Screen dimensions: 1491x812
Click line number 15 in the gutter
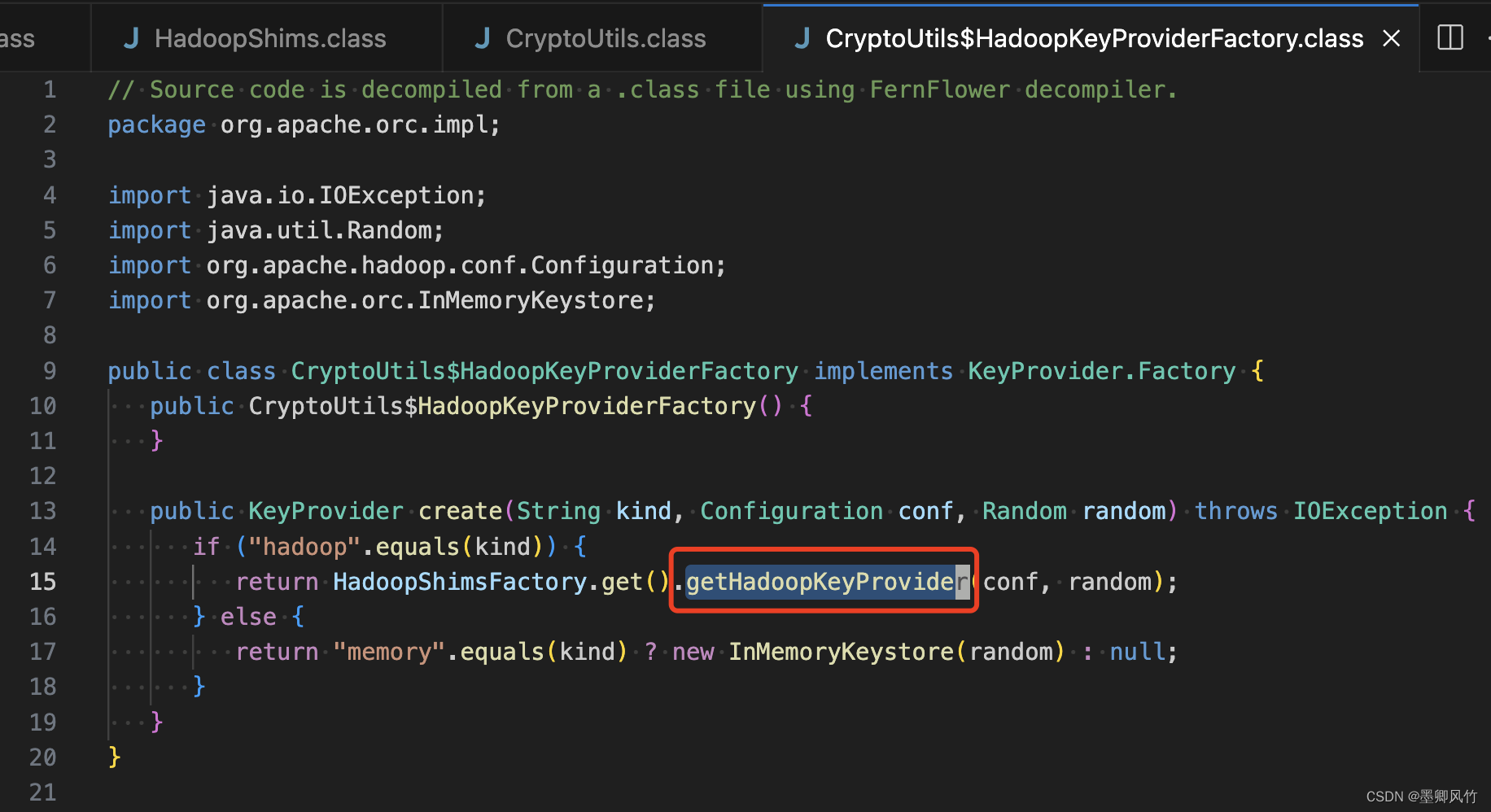pos(42,581)
